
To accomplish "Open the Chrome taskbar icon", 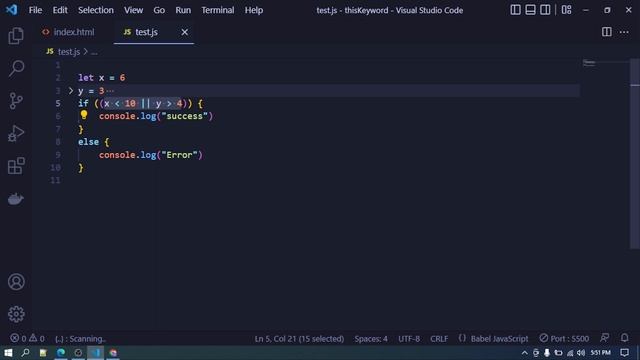I will tap(113, 353).
